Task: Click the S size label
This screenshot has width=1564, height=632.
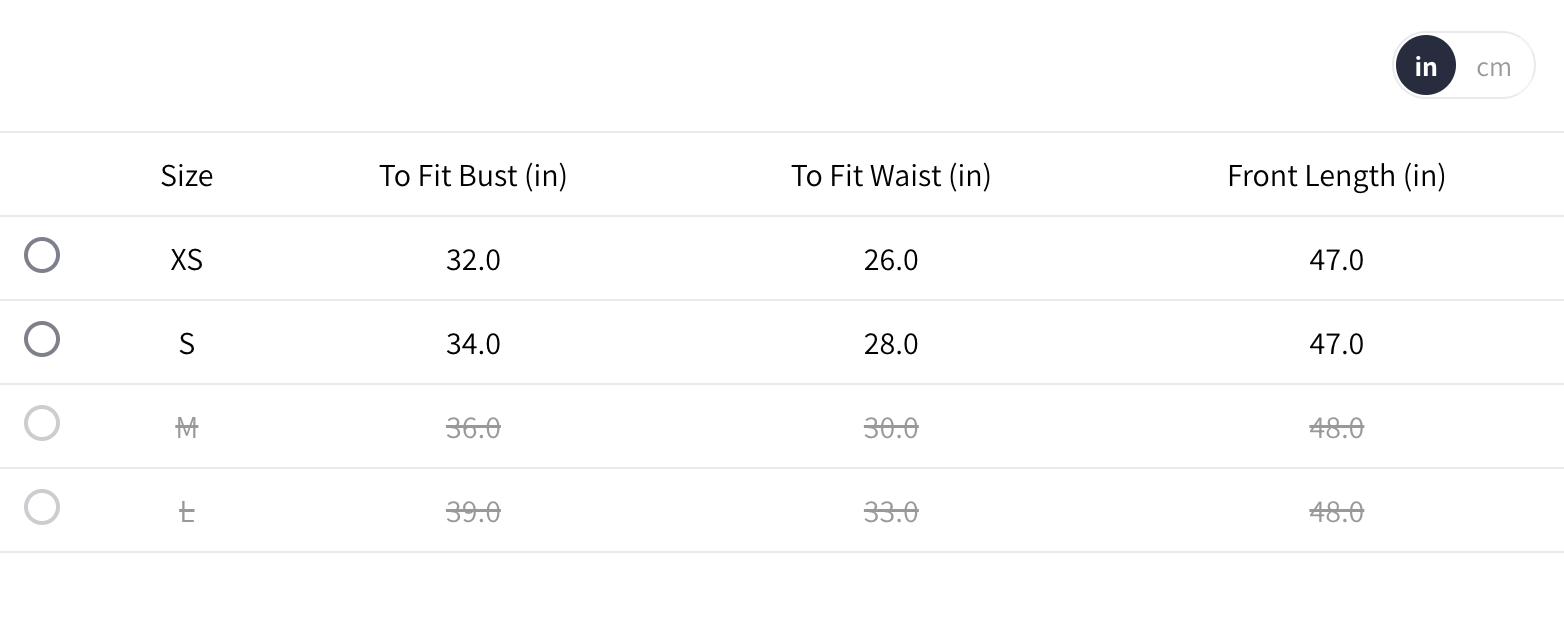Action: (187, 344)
